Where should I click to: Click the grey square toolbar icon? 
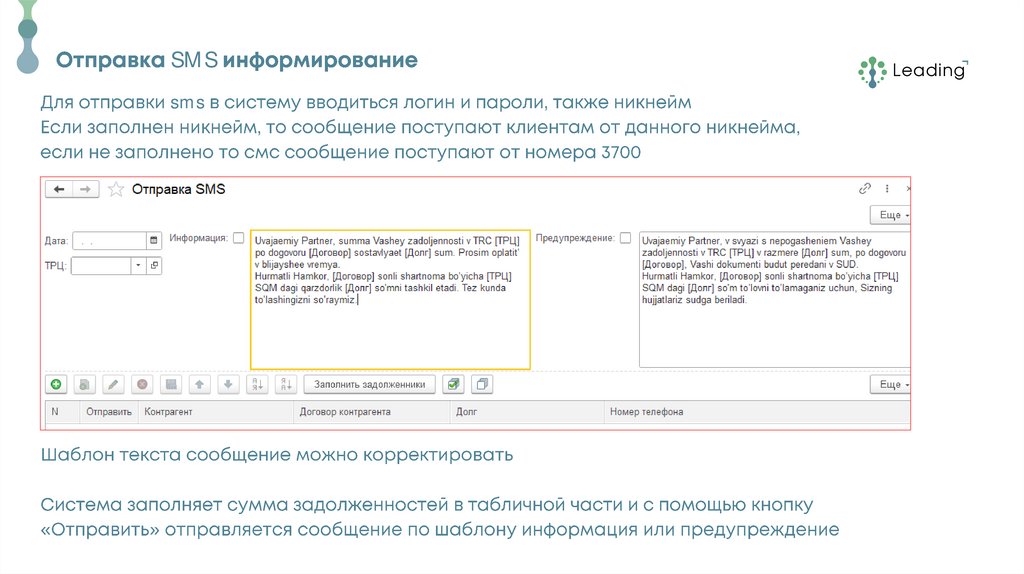171,385
